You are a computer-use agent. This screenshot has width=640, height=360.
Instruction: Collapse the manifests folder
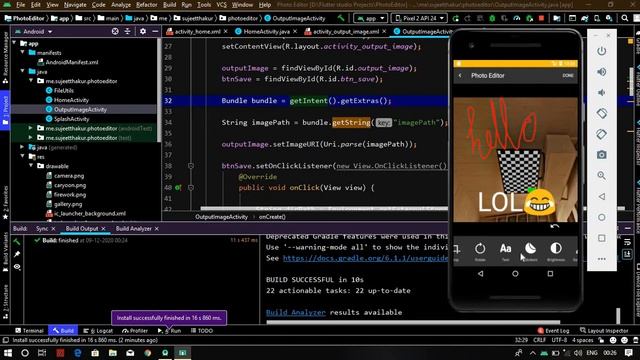tap(23, 53)
